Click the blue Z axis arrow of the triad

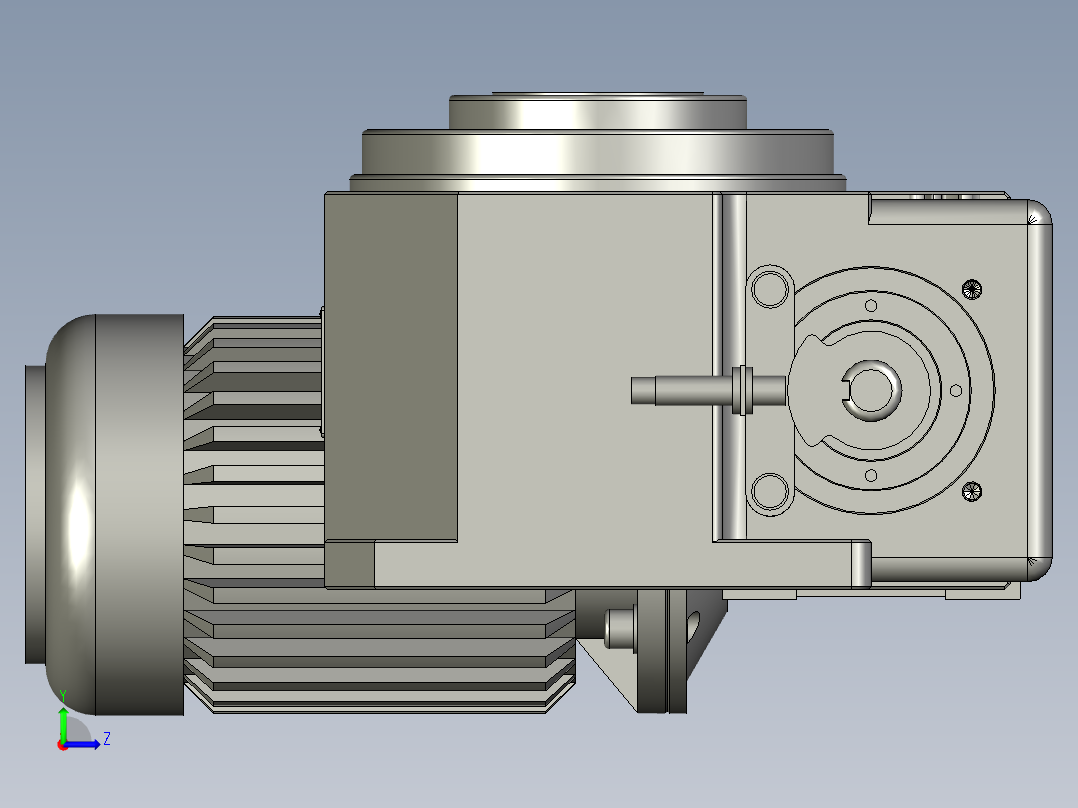[82, 745]
